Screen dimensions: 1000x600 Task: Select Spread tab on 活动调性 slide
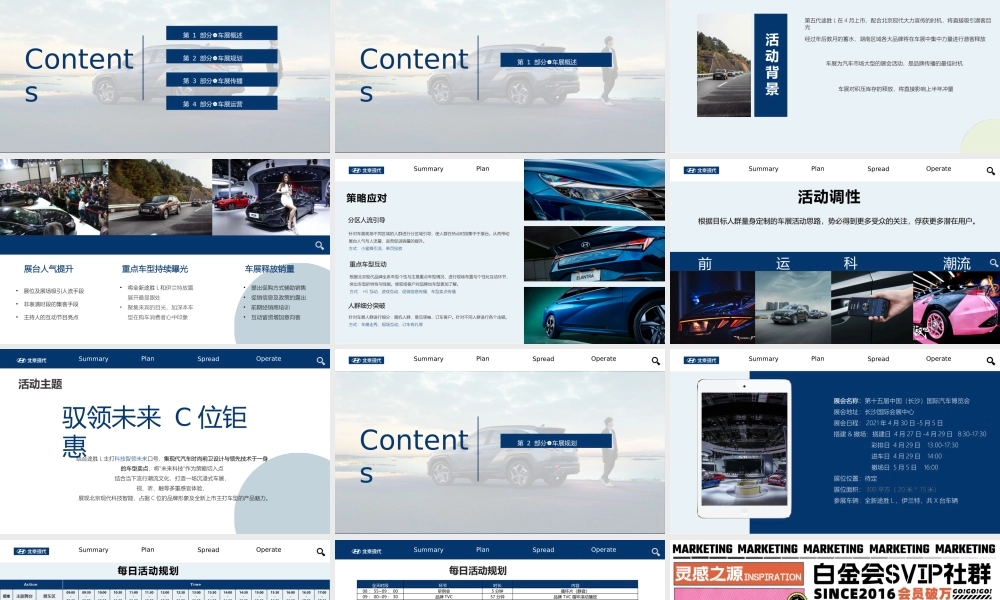[878, 169]
